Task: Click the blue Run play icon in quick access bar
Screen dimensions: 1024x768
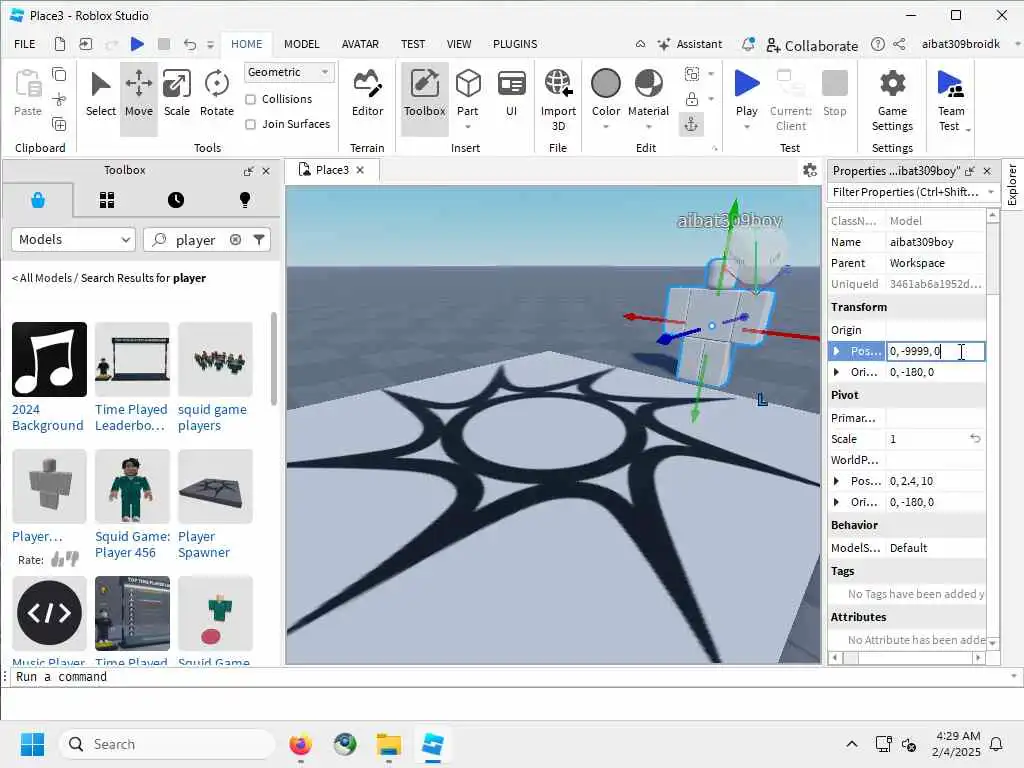Action: pos(137,44)
